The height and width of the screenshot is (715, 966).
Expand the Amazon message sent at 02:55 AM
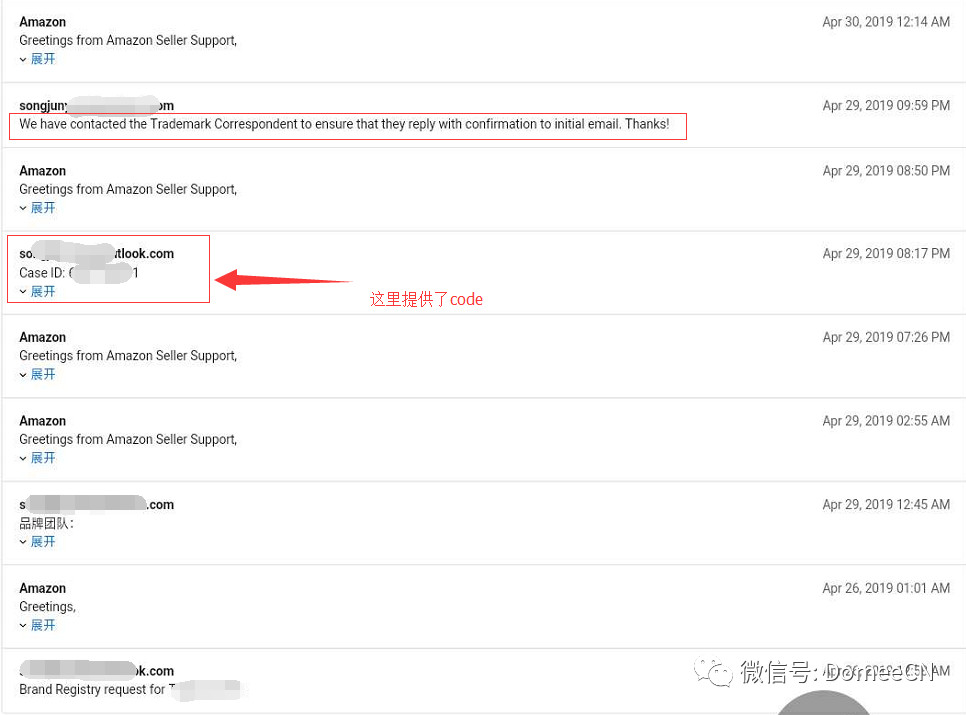38,458
